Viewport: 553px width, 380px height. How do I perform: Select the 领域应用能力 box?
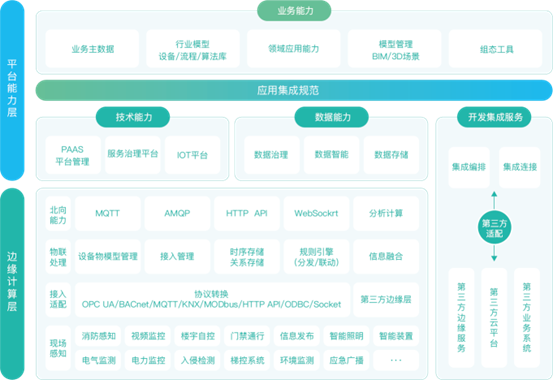tap(294, 49)
